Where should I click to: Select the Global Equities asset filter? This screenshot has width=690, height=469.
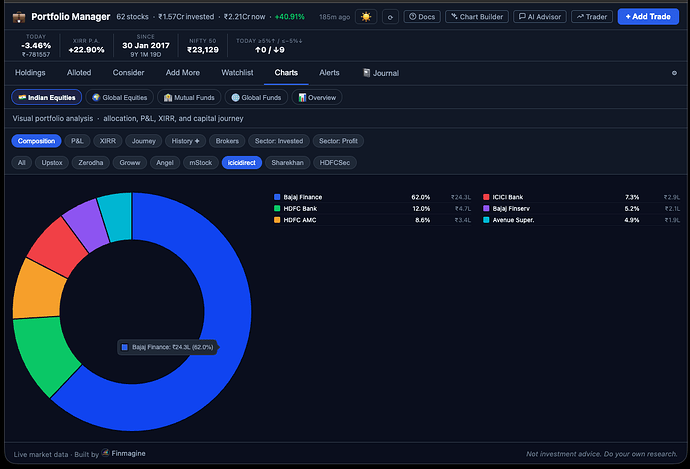(120, 97)
